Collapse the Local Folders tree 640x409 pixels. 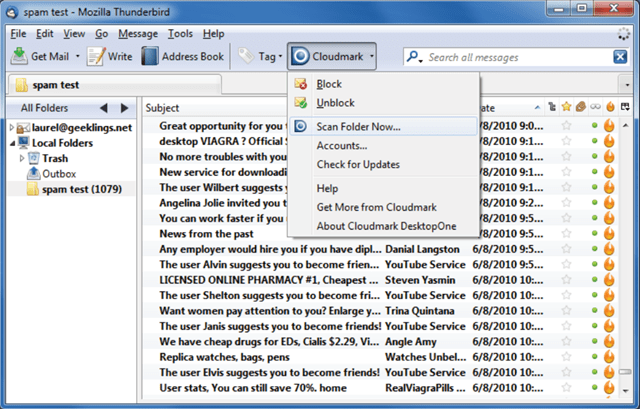pos(12,143)
